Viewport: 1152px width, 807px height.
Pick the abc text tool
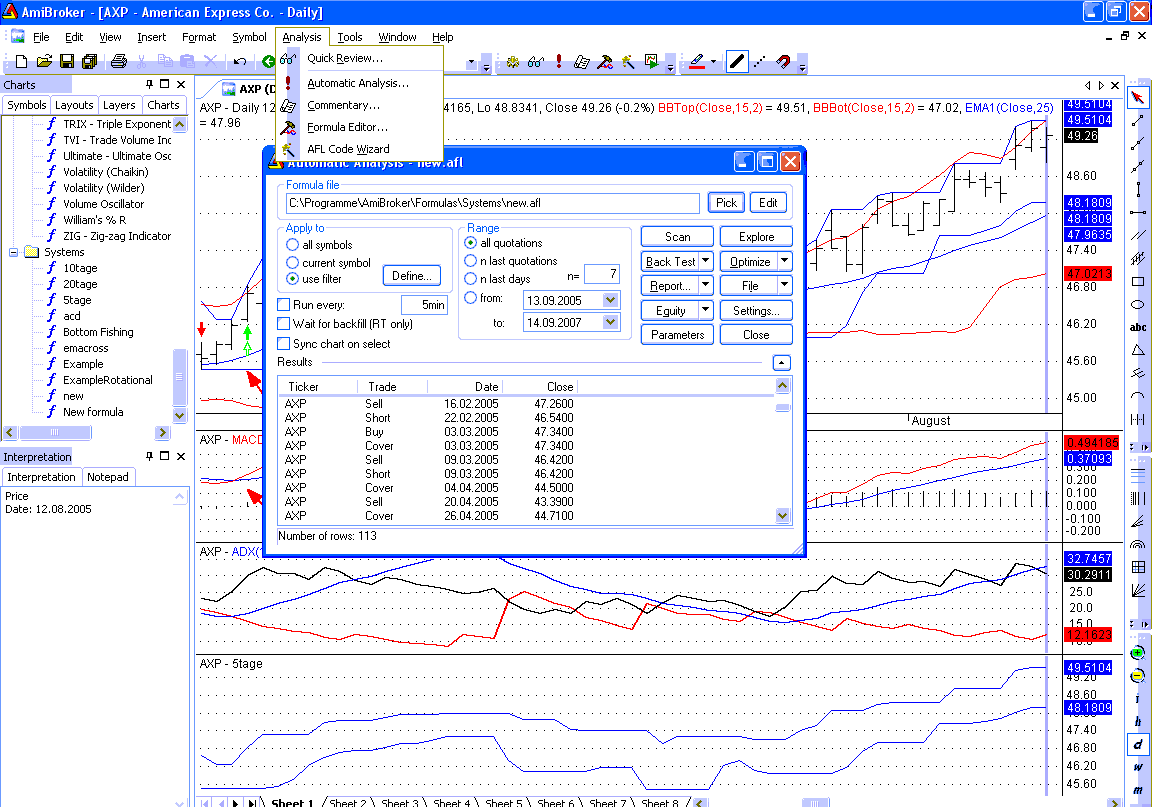[1138, 327]
